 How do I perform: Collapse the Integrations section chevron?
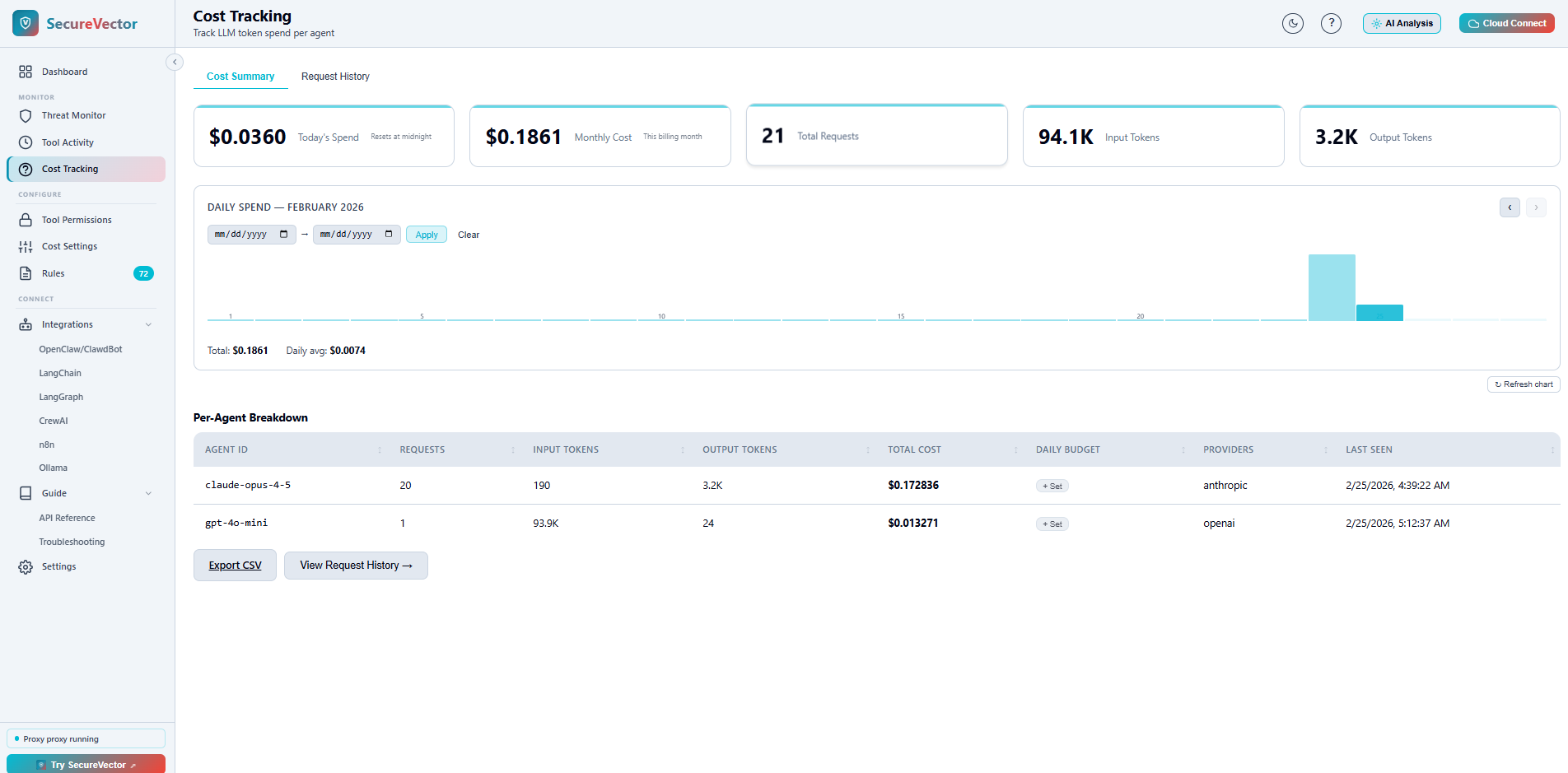pyautogui.click(x=148, y=324)
